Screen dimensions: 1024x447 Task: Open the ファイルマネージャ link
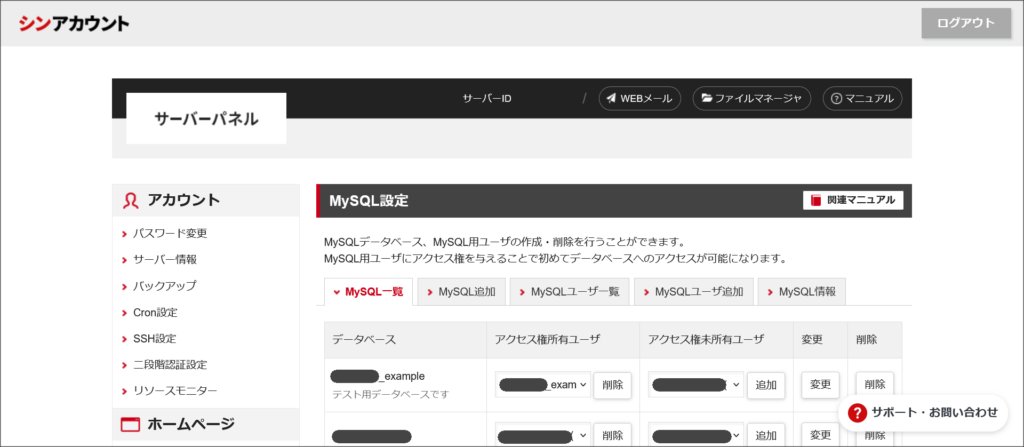pos(752,99)
